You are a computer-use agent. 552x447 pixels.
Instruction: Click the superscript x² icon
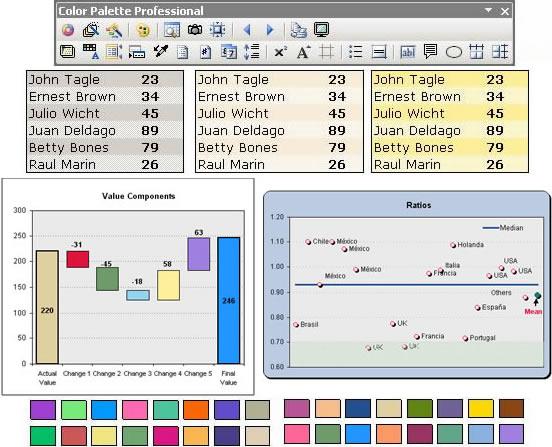(x=280, y=52)
